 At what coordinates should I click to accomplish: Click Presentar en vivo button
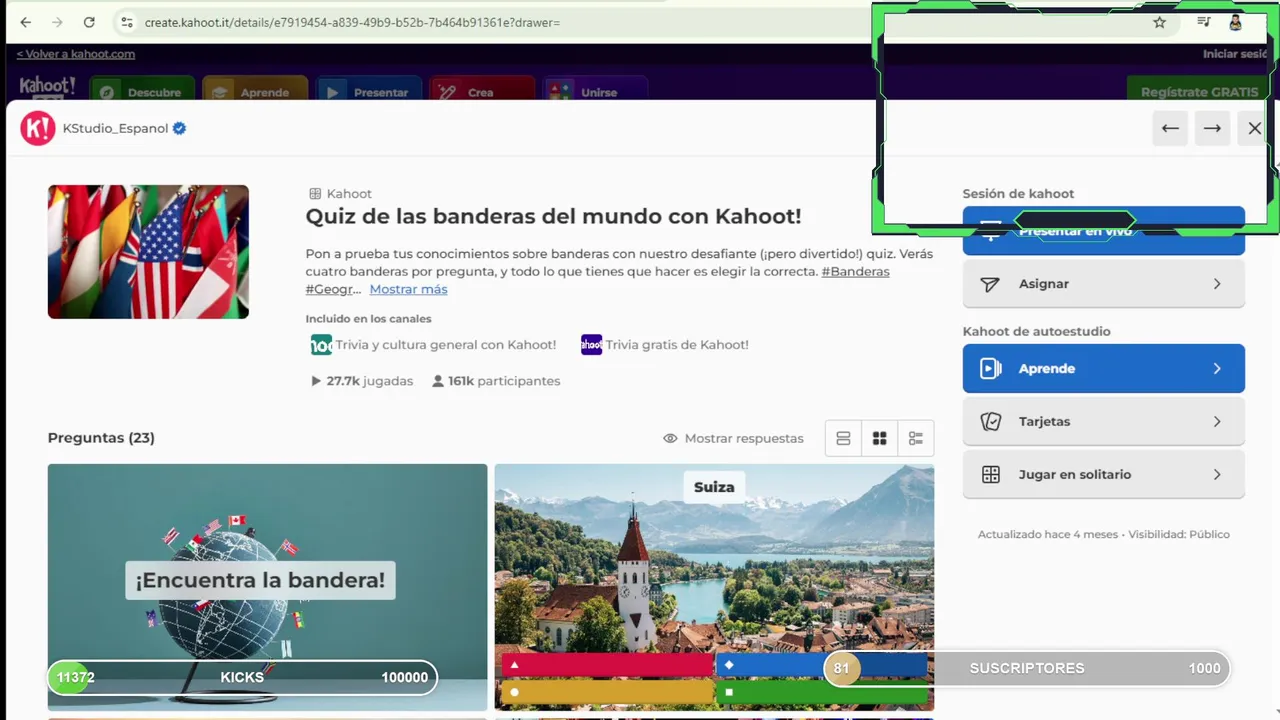coord(1104,231)
